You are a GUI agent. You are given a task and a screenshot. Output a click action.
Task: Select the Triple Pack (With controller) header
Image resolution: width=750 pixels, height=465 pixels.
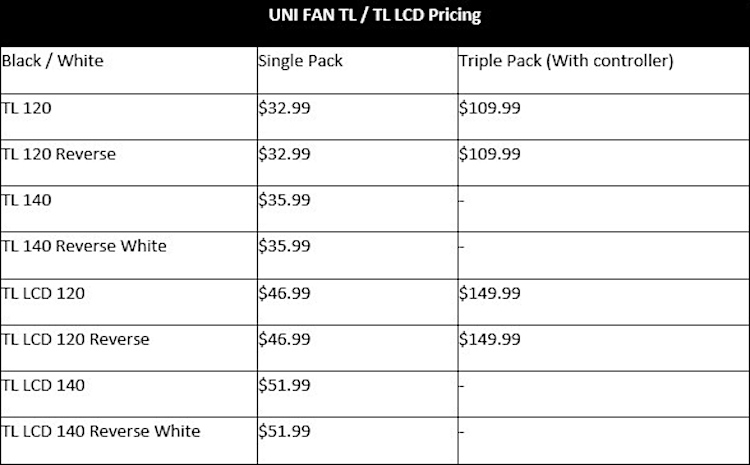point(566,61)
